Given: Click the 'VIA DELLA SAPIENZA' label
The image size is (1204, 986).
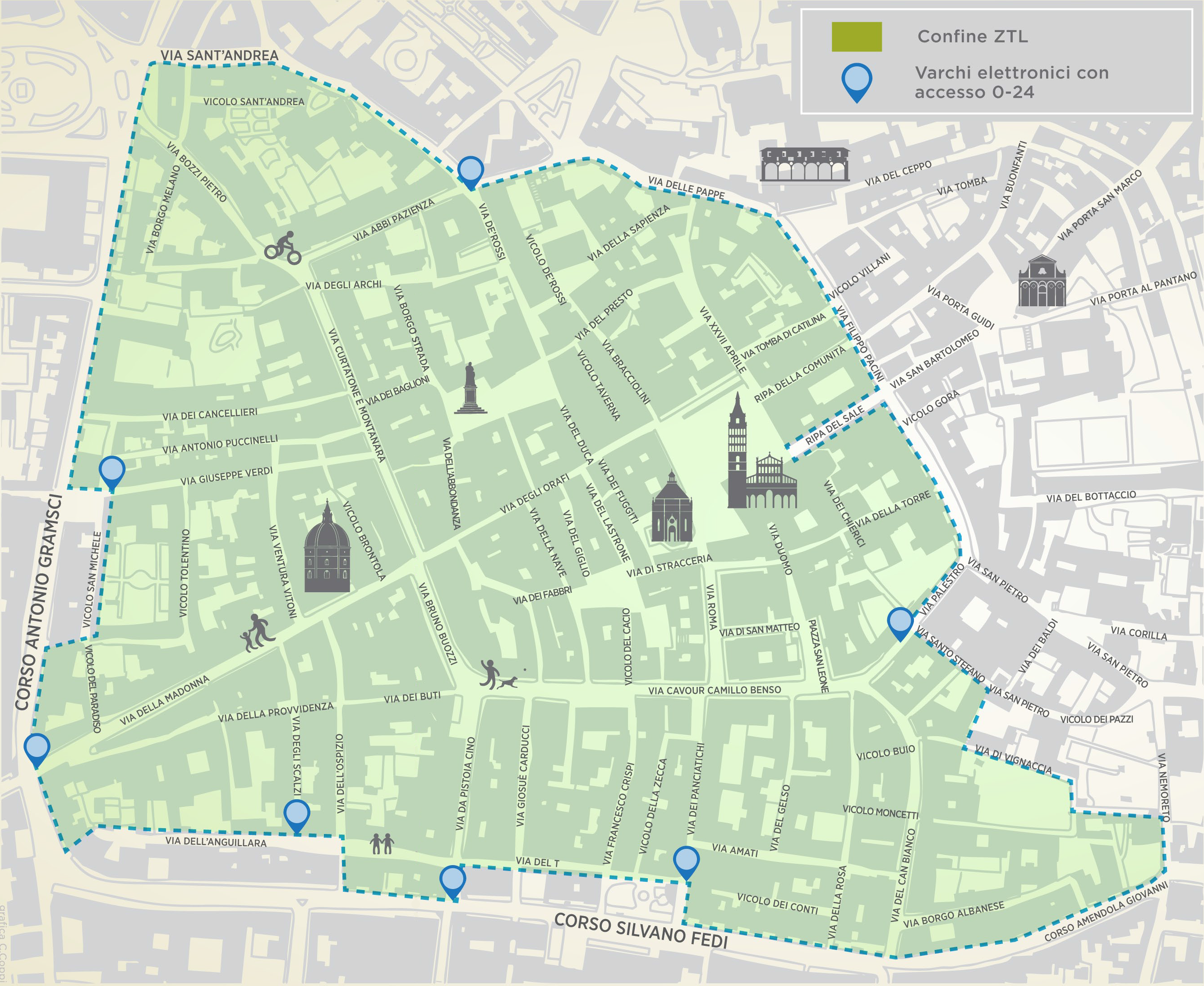Looking at the screenshot, I should pyautogui.click(x=629, y=234).
